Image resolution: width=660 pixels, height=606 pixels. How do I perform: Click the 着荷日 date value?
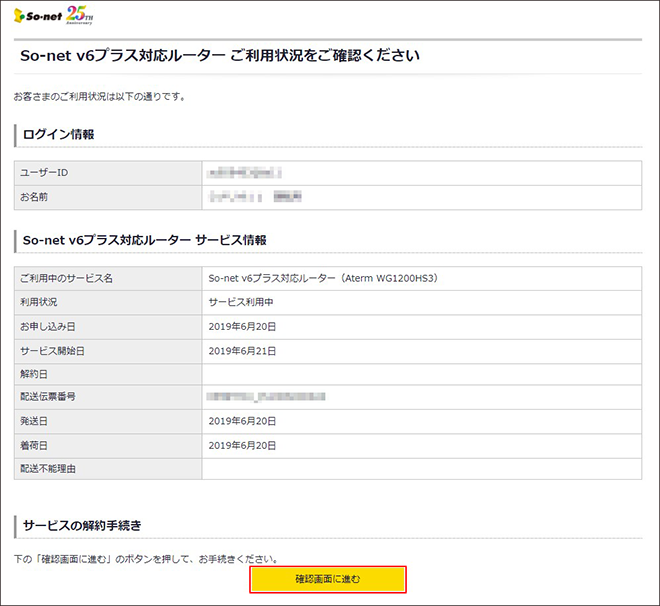click(242, 446)
